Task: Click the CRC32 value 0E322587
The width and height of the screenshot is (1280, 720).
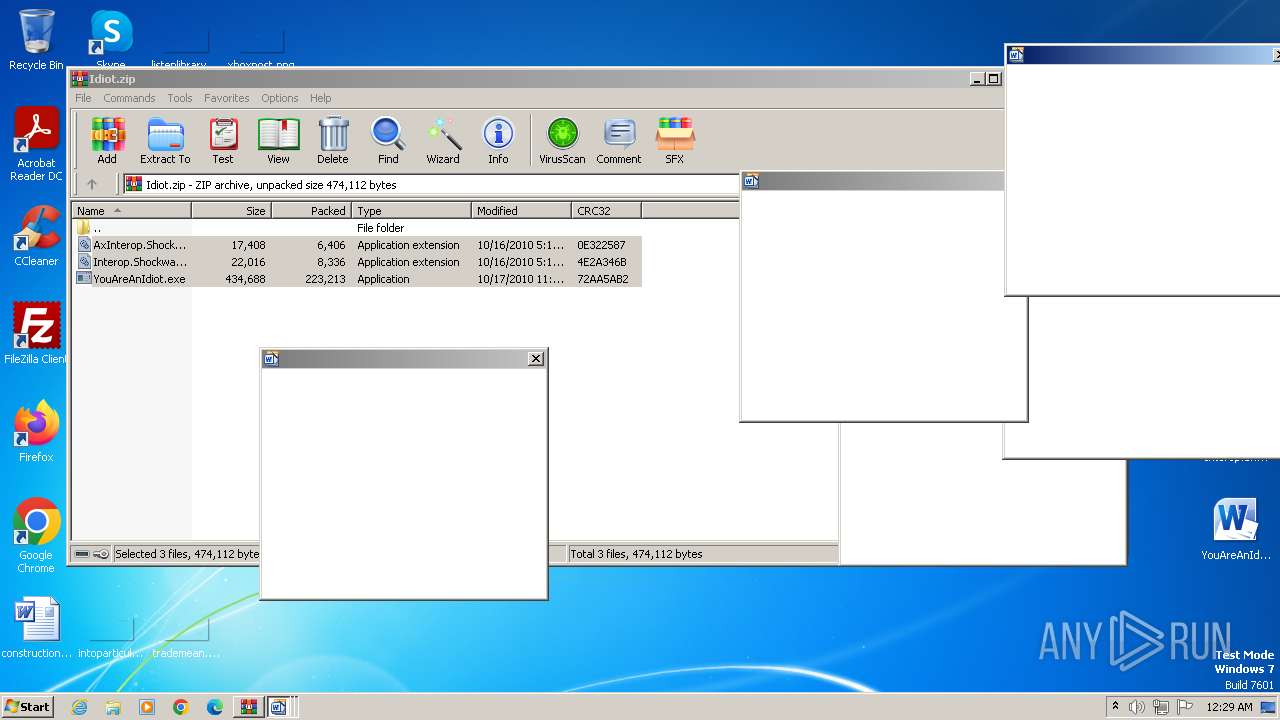Action: pyautogui.click(x=601, y=245)
